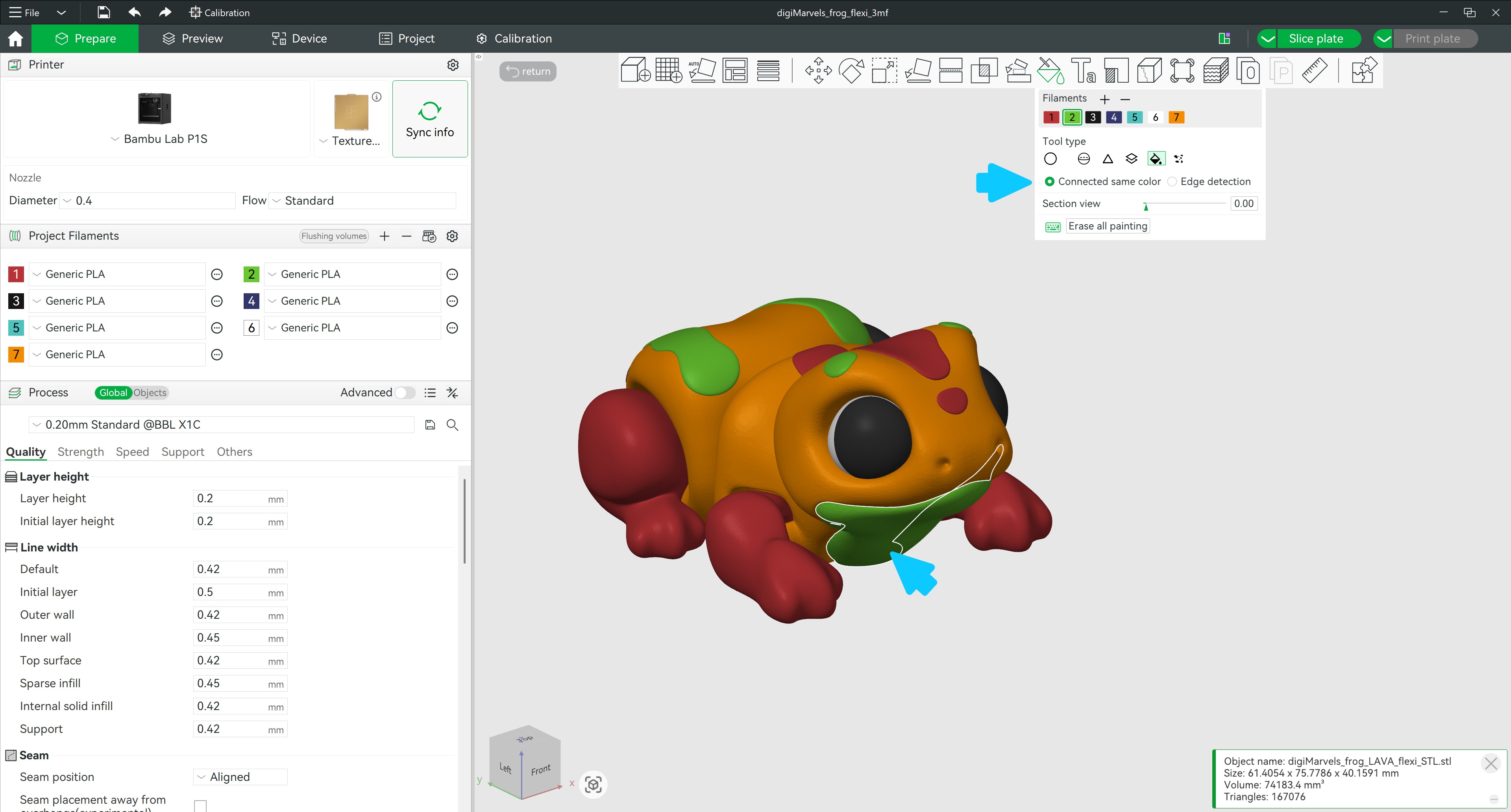This screenshot has height=812, width=1511.
Task: Click the Add plate grid icon
Action: (669, 70)
